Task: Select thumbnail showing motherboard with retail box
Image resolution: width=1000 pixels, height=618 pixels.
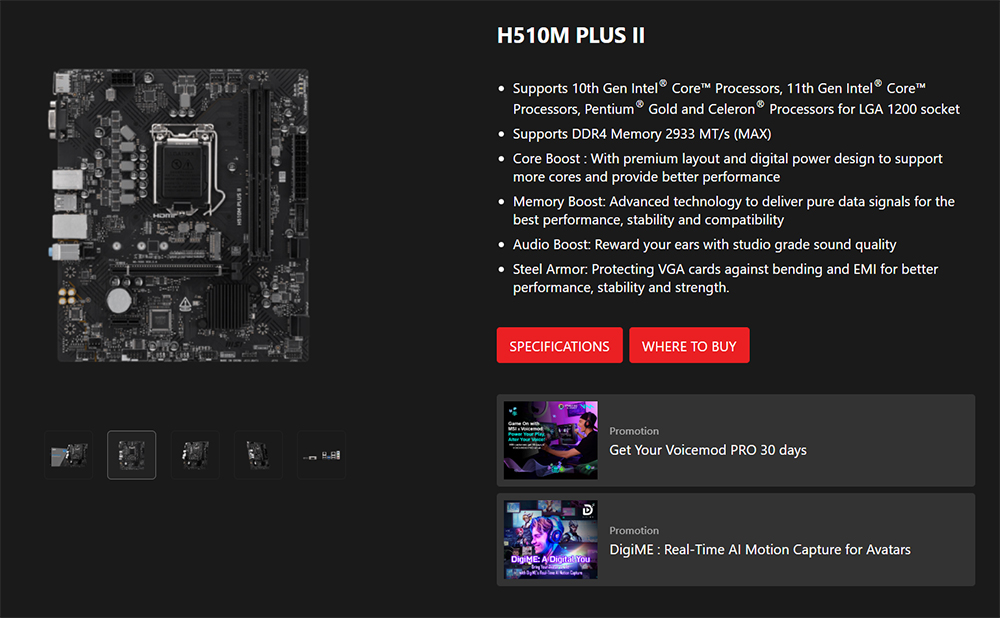Action: coord(69,455)
